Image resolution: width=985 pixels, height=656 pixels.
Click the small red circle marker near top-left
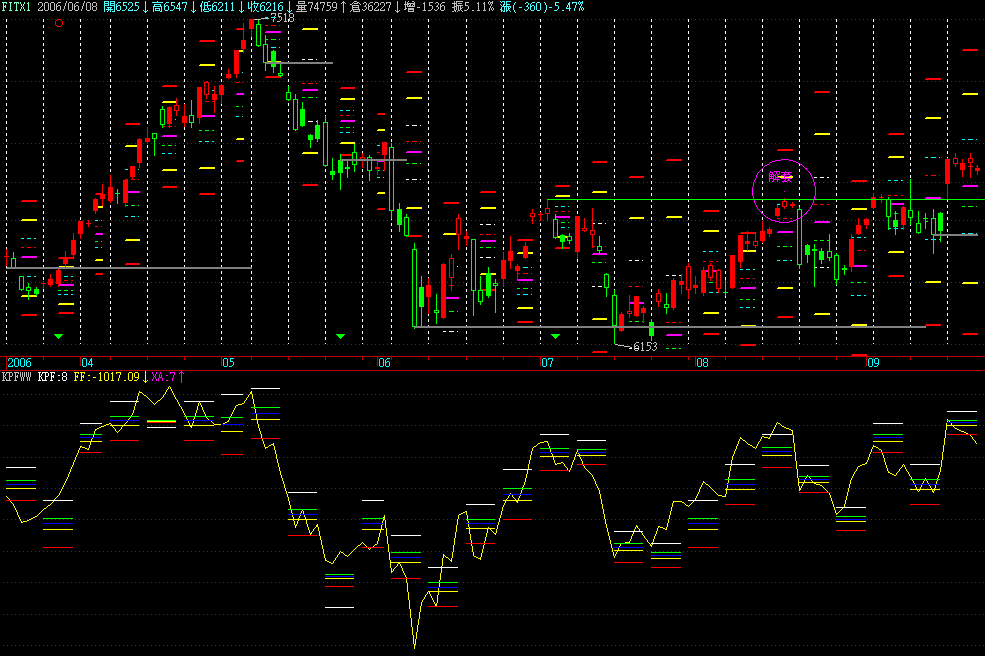coord(59,22)
